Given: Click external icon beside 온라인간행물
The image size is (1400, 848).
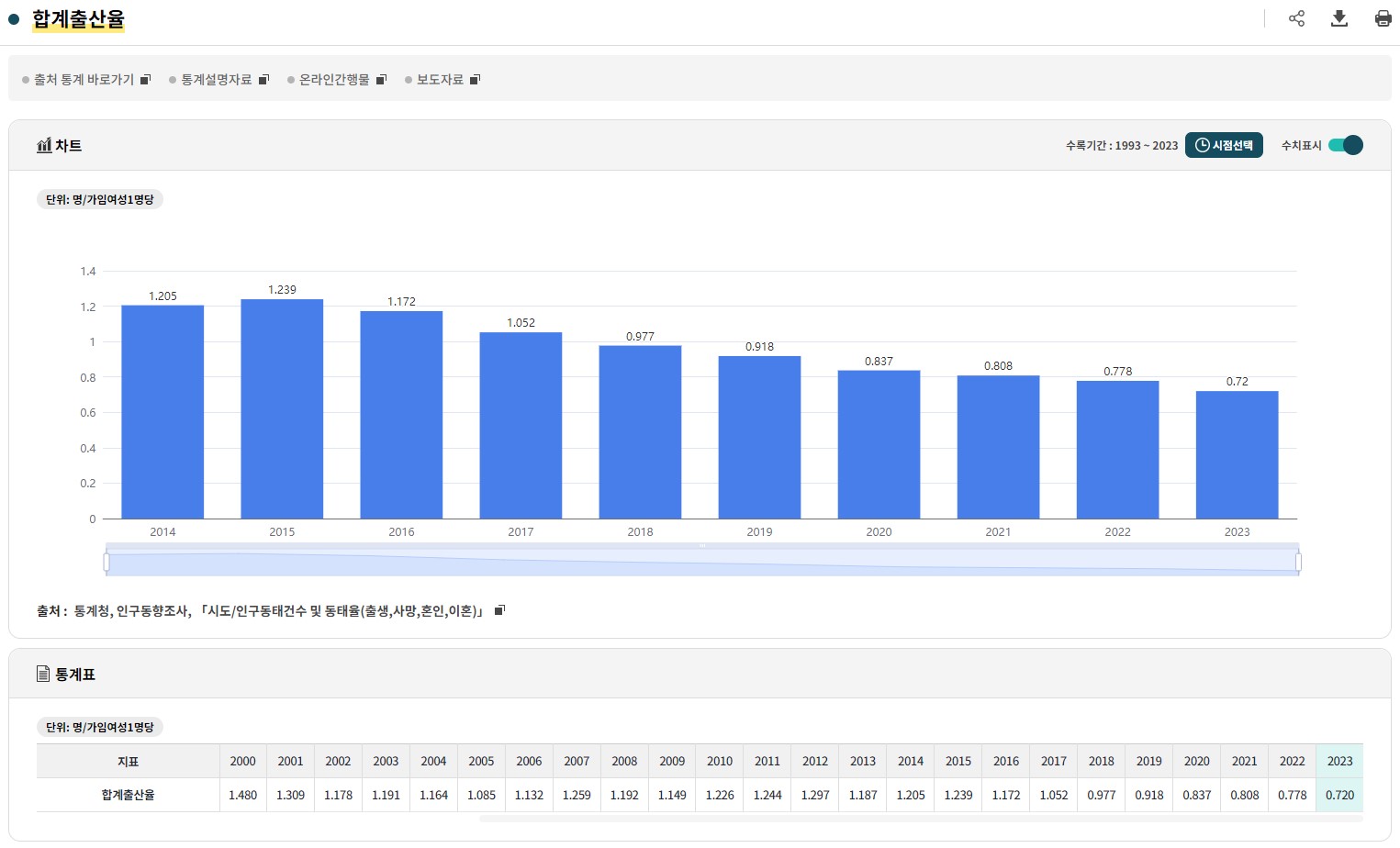Looking at the screenshot, I should click(382, 80).
